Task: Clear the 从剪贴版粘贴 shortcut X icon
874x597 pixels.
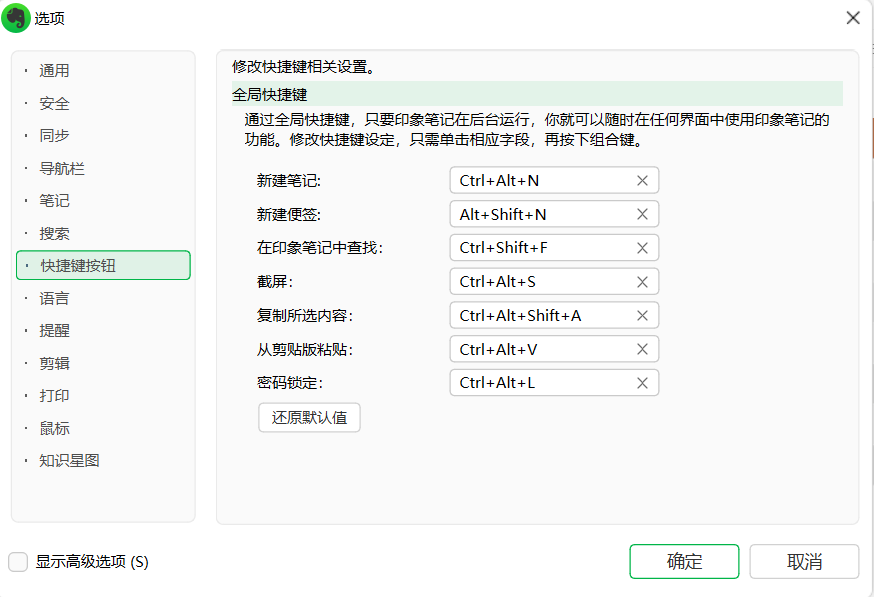Action: (642, 349)
